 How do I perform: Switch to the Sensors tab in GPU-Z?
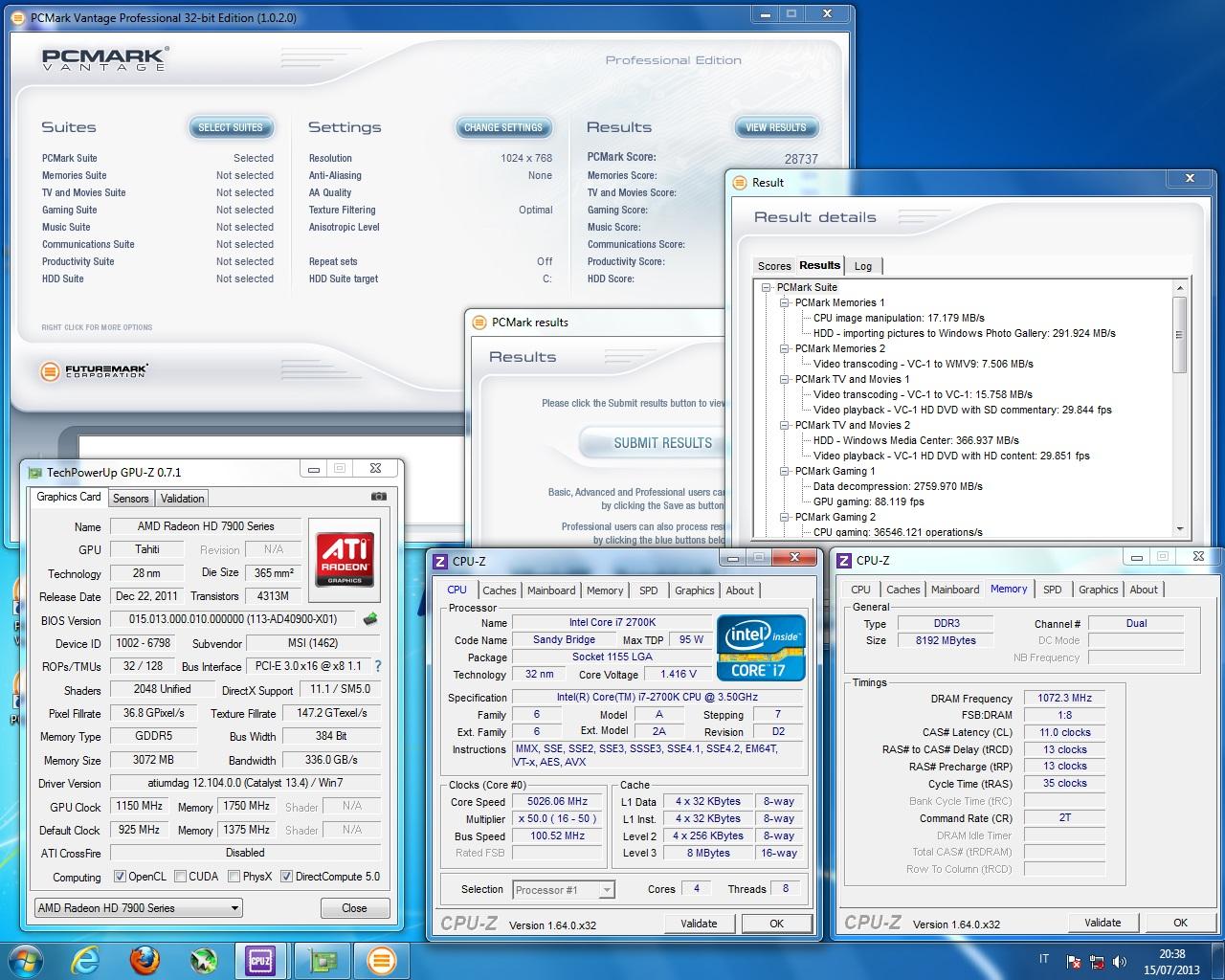(131, 498)
